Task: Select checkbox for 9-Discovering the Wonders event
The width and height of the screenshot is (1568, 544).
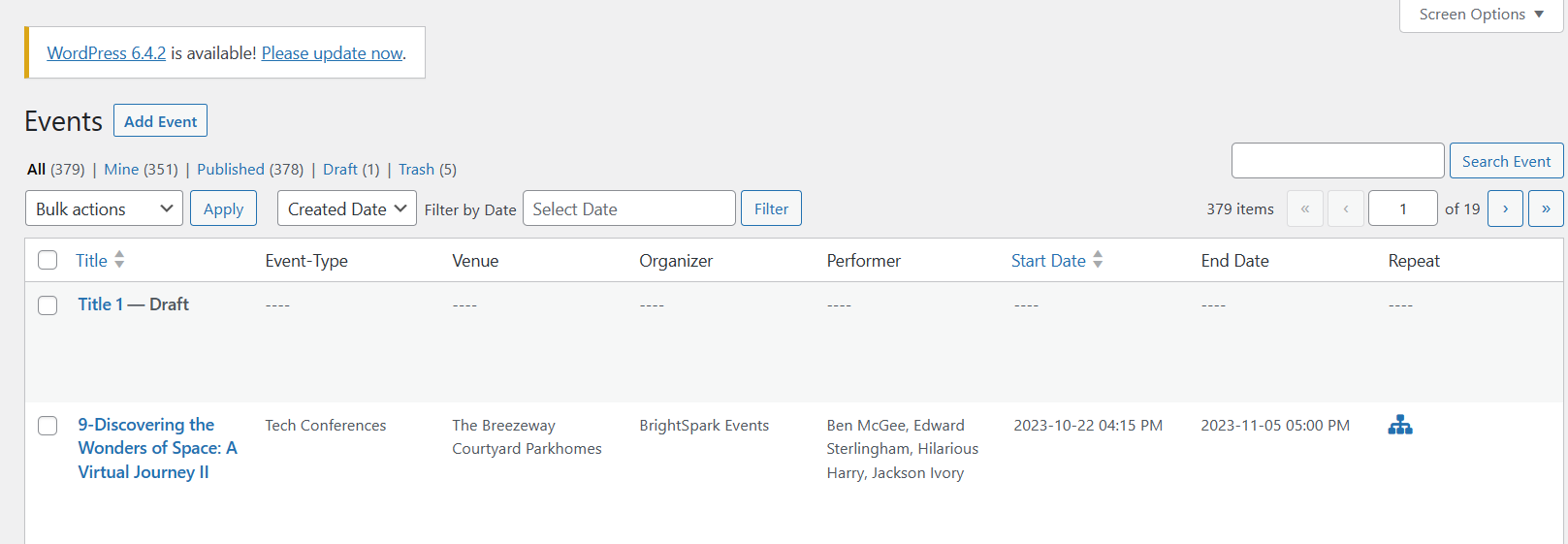Action: coord(48,426)
